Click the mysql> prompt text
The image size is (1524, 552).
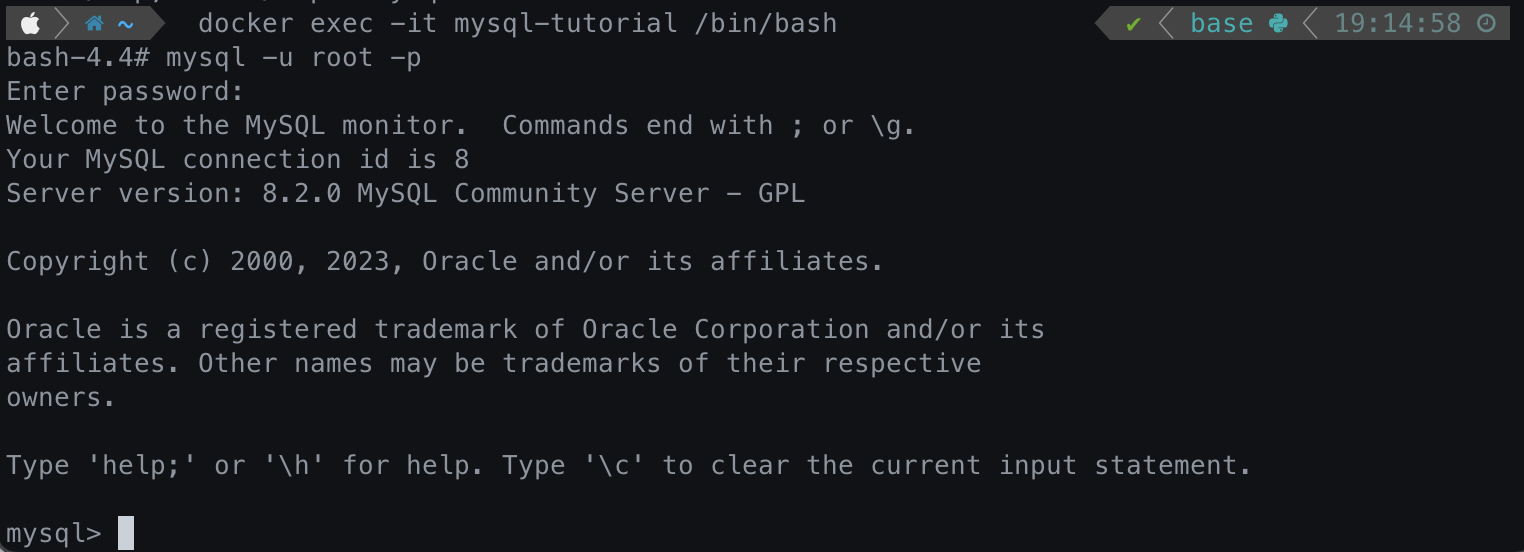point(54,534)
